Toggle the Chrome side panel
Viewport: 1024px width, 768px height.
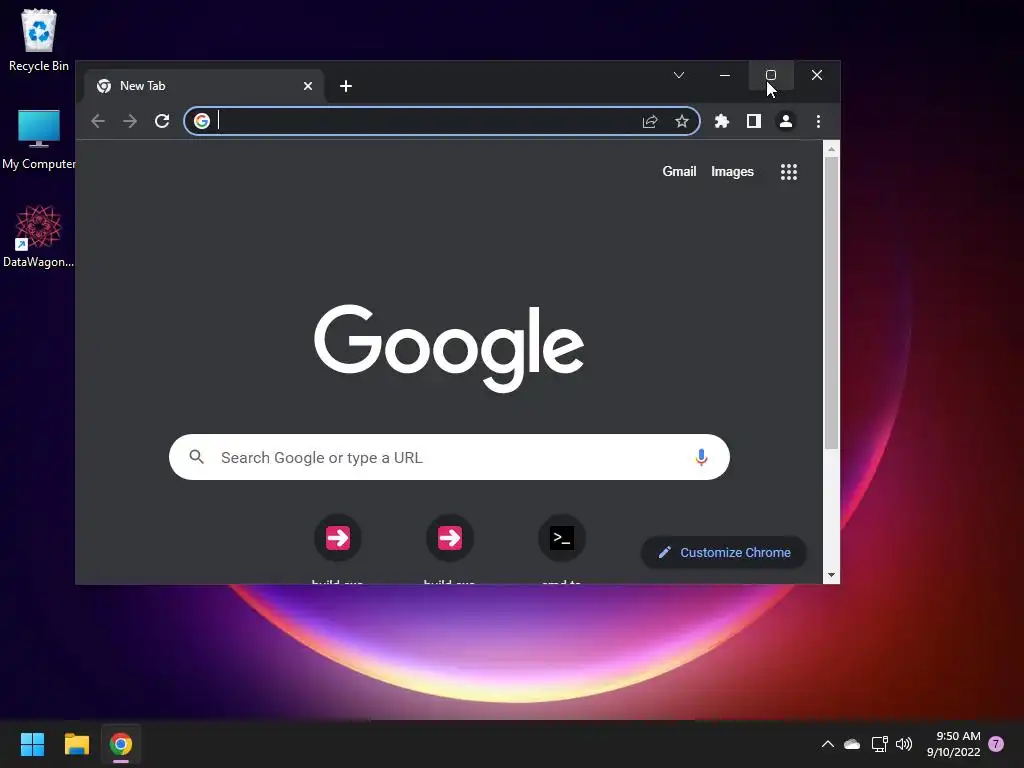click(x=754, y=121)
